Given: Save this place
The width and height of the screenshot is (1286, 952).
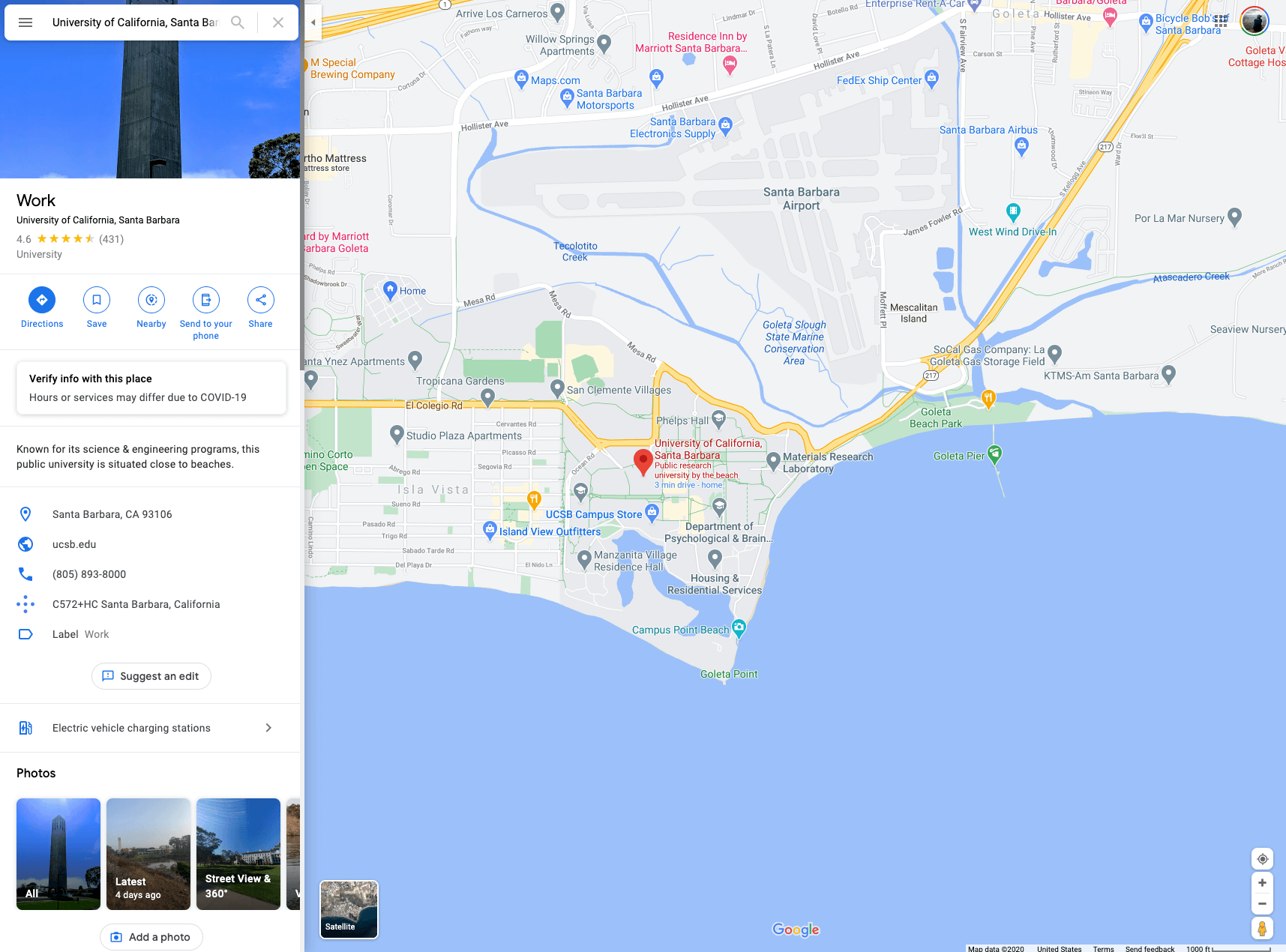Looking at the screenshot, I should (97, 308).
